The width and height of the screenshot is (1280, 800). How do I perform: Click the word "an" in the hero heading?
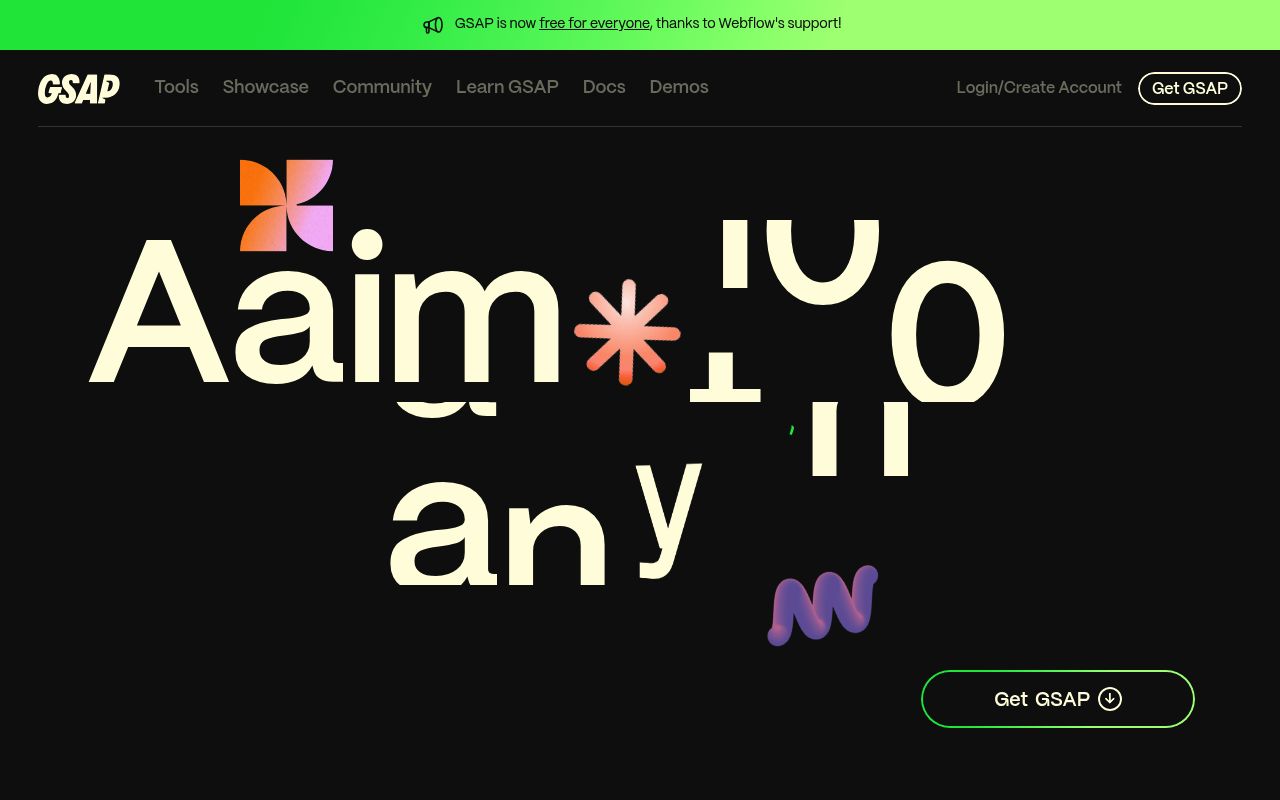(x=497, y=535)
